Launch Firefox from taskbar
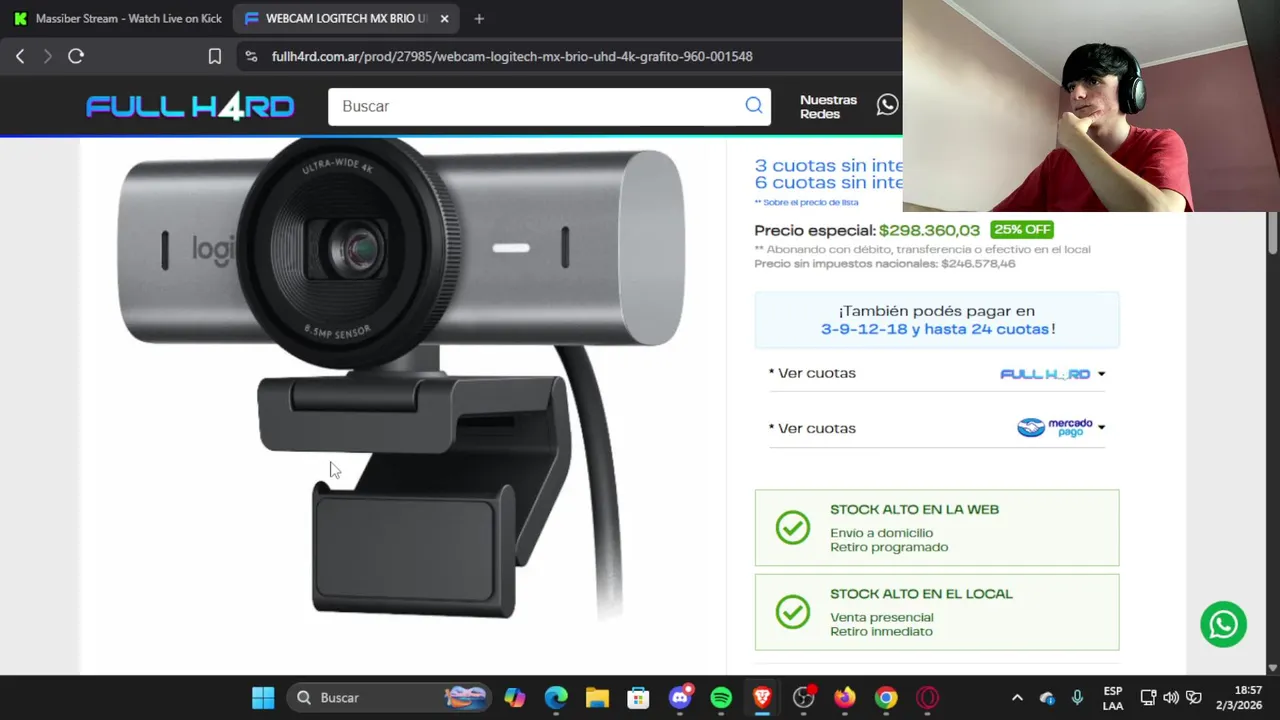 [x=845, y=698]
